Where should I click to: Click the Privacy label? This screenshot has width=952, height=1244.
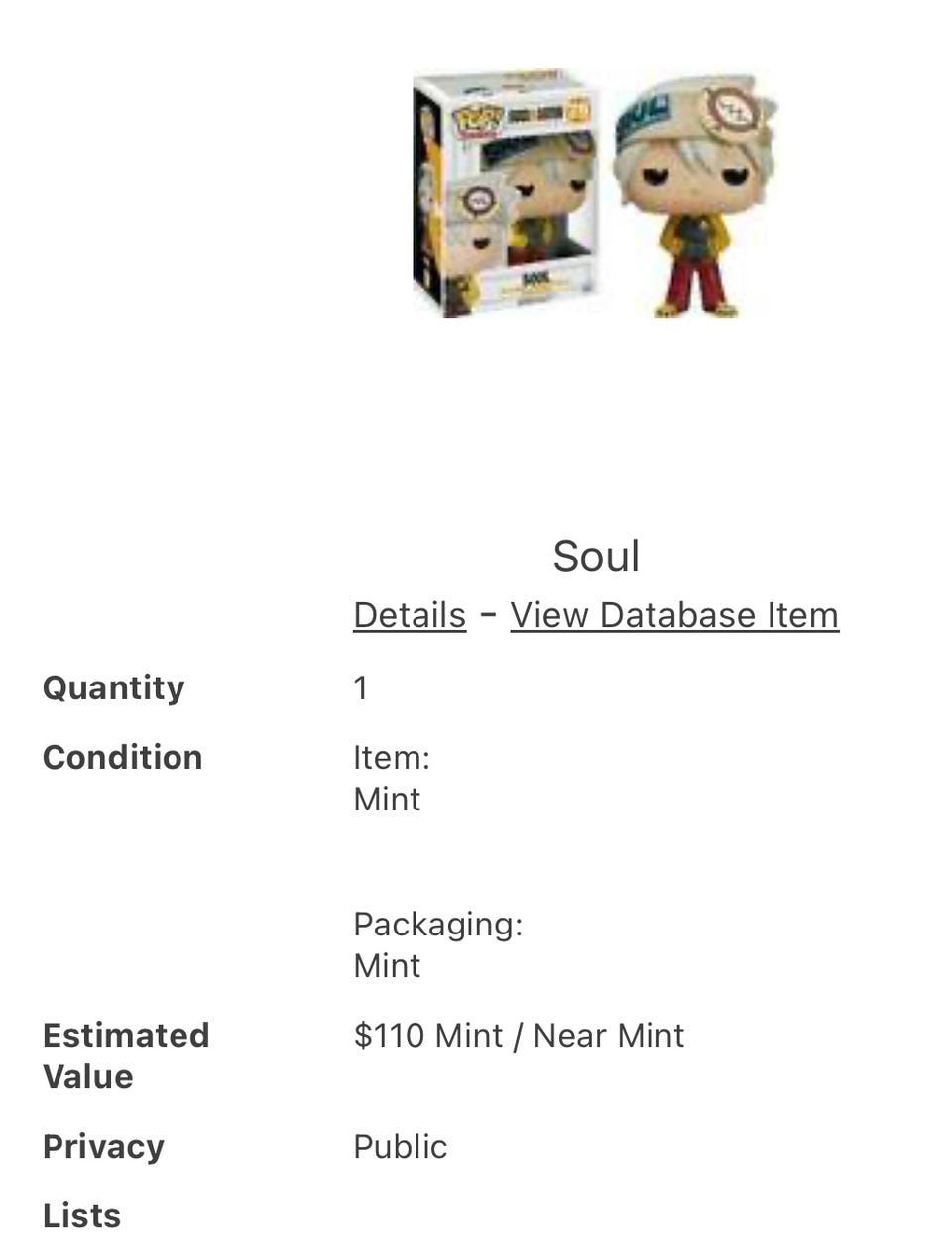(103, 1147)
